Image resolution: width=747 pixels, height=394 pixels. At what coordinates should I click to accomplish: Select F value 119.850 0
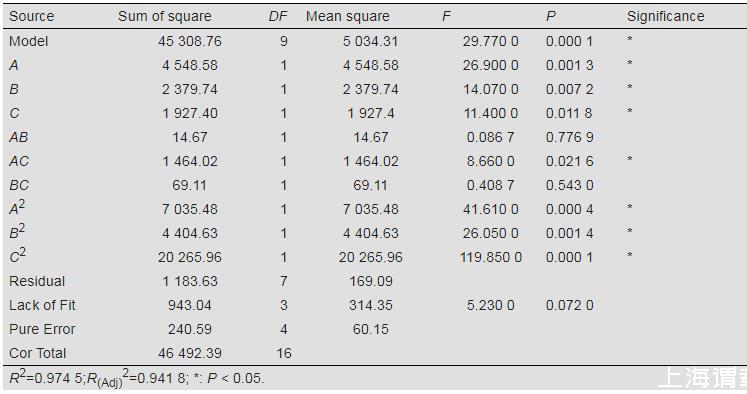[x=491, y=257]
